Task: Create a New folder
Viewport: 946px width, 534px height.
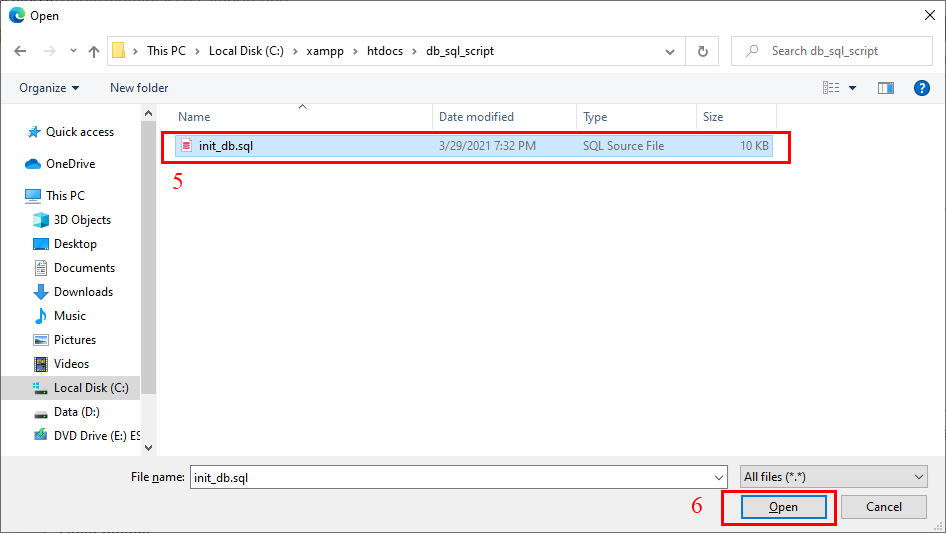Action: pos(139,88)
